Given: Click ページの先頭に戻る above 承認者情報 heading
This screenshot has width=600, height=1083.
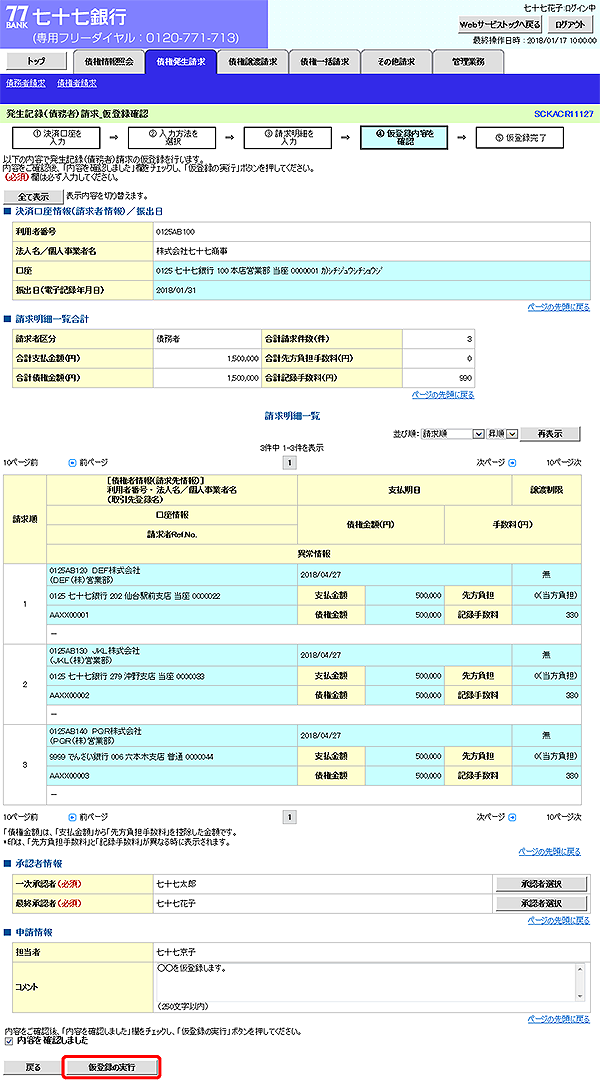Looking at the screenshot, I should (550, 852).
